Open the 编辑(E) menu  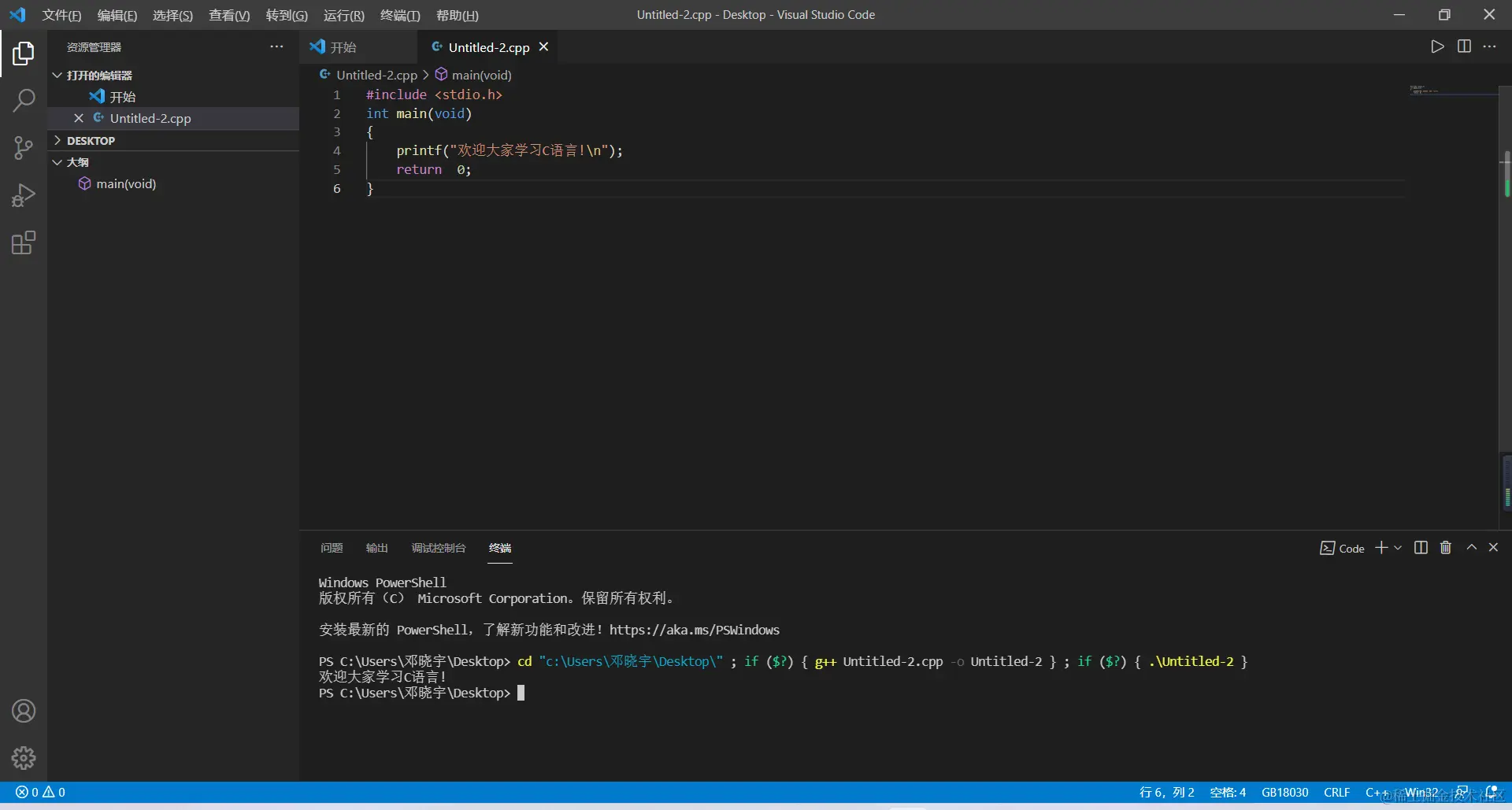point(117,16)
